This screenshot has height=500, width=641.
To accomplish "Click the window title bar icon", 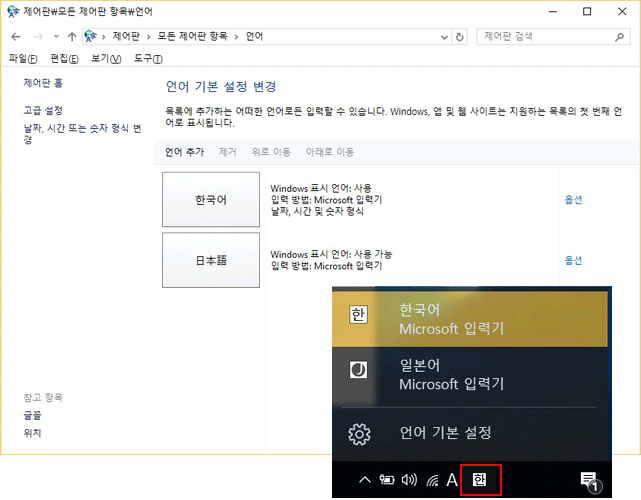I will pos(13,11).
